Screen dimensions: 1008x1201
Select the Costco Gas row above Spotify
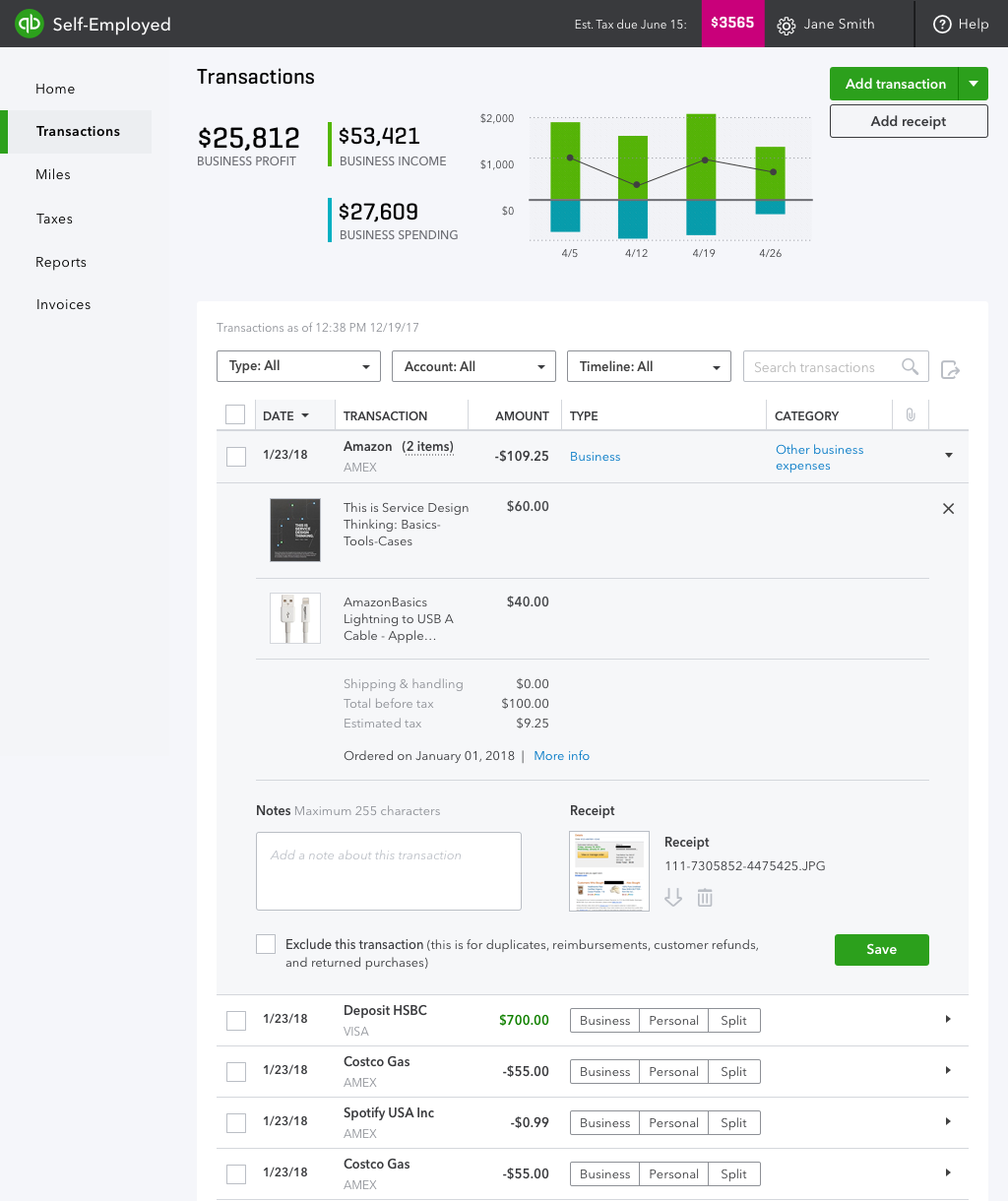pyautogui.click(x=236, y=1072)
